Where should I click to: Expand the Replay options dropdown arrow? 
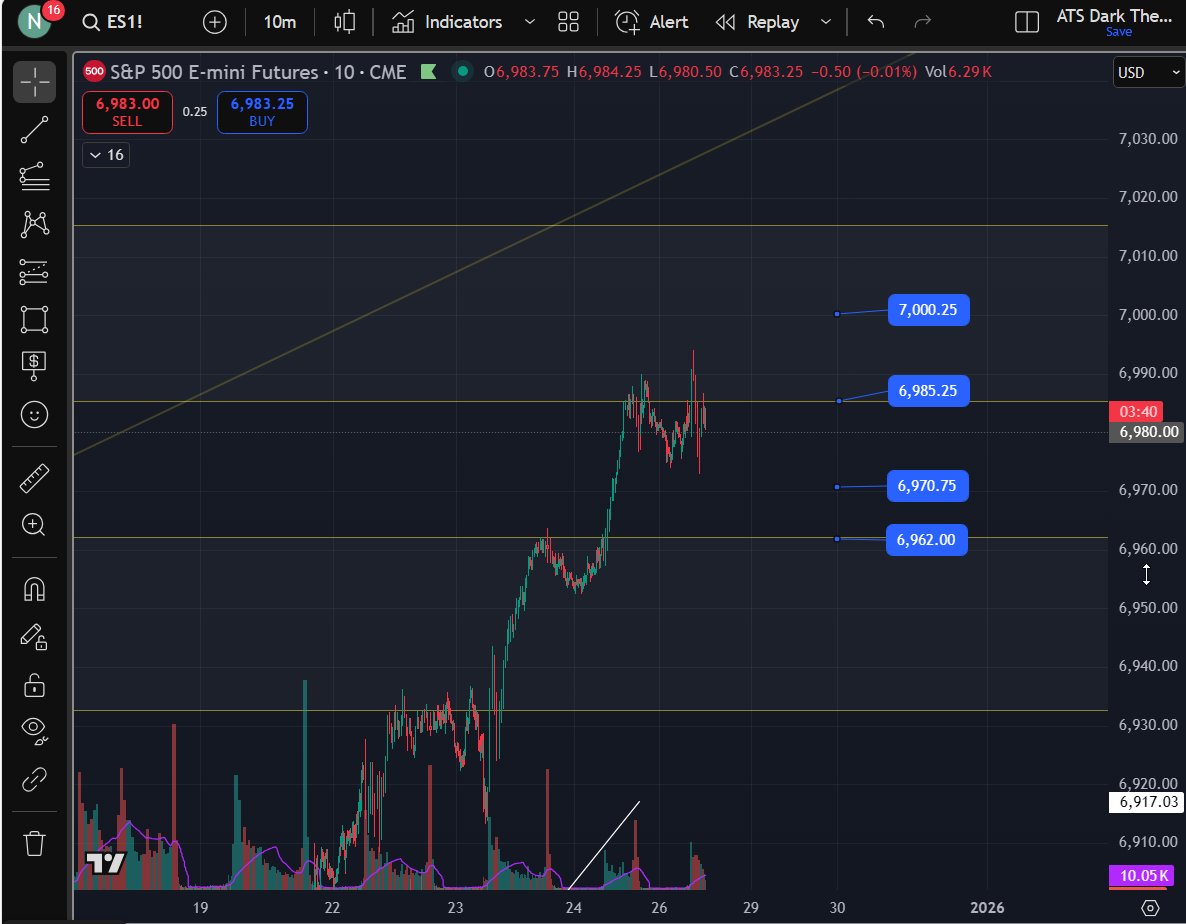[x=826, y=22]
